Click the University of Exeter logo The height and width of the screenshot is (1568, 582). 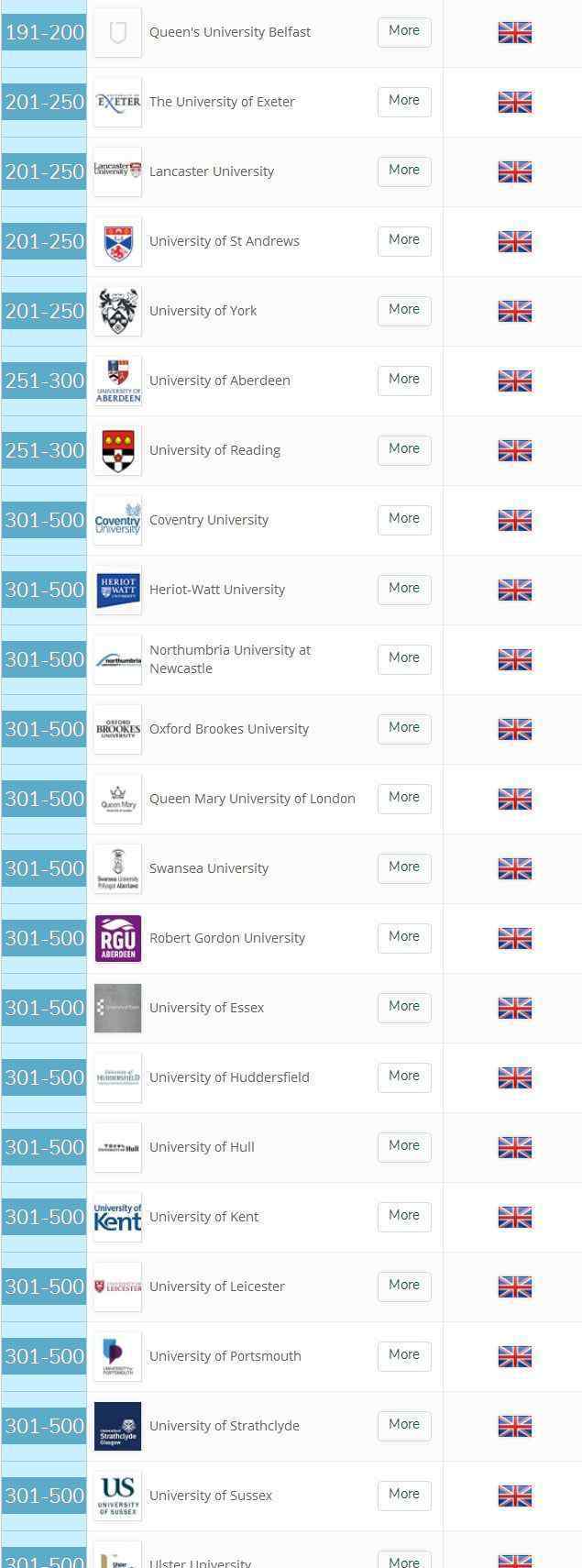118,102
